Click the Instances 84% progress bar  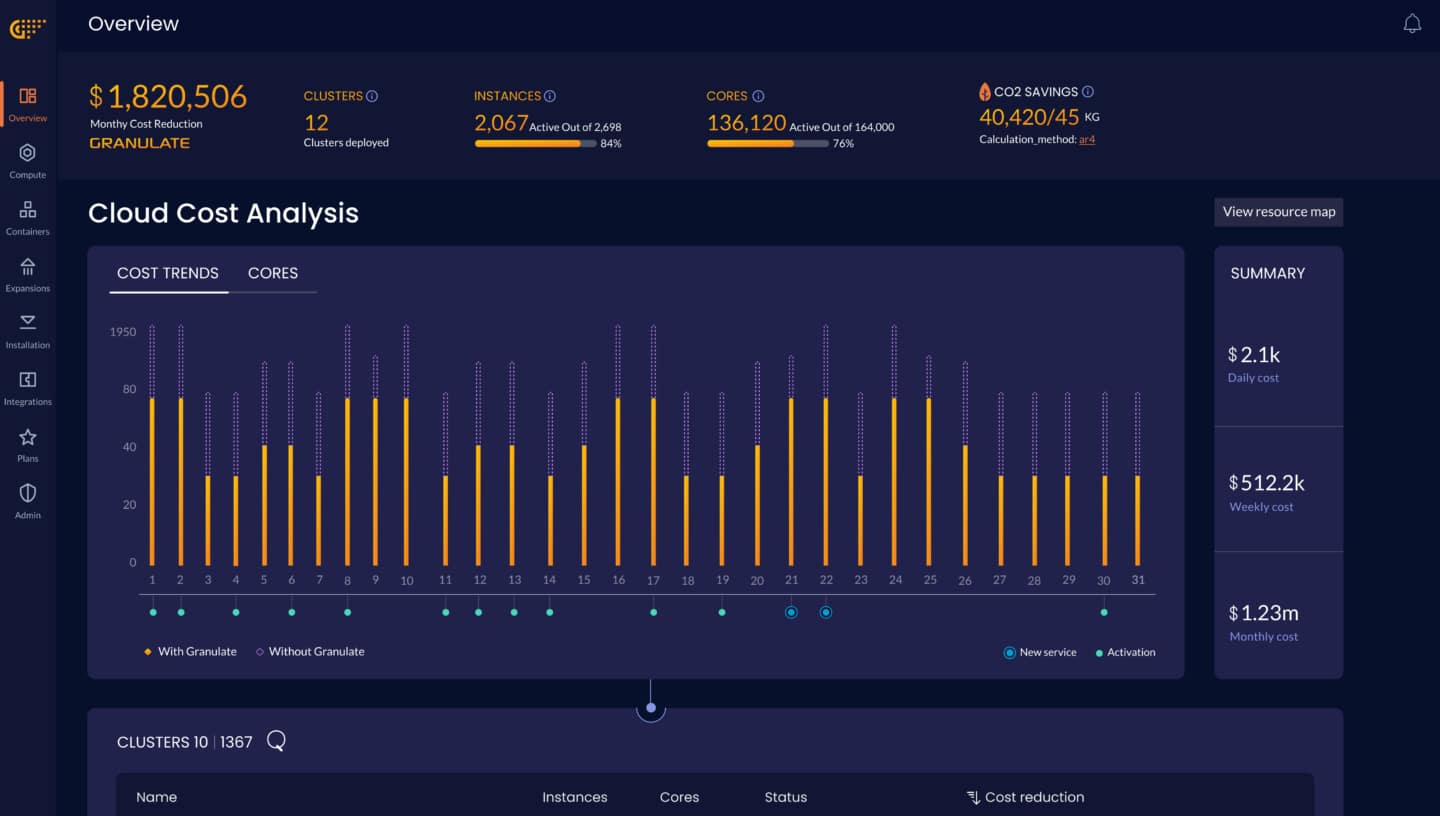click(534, 144)
